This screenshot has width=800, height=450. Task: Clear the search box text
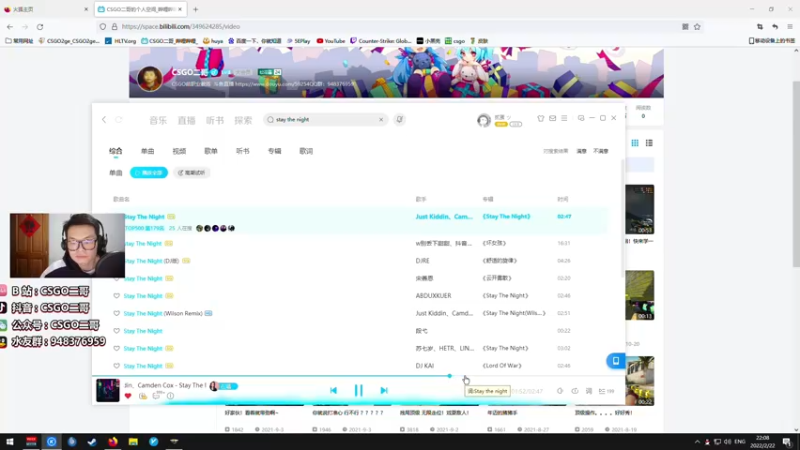pos(381,119)
